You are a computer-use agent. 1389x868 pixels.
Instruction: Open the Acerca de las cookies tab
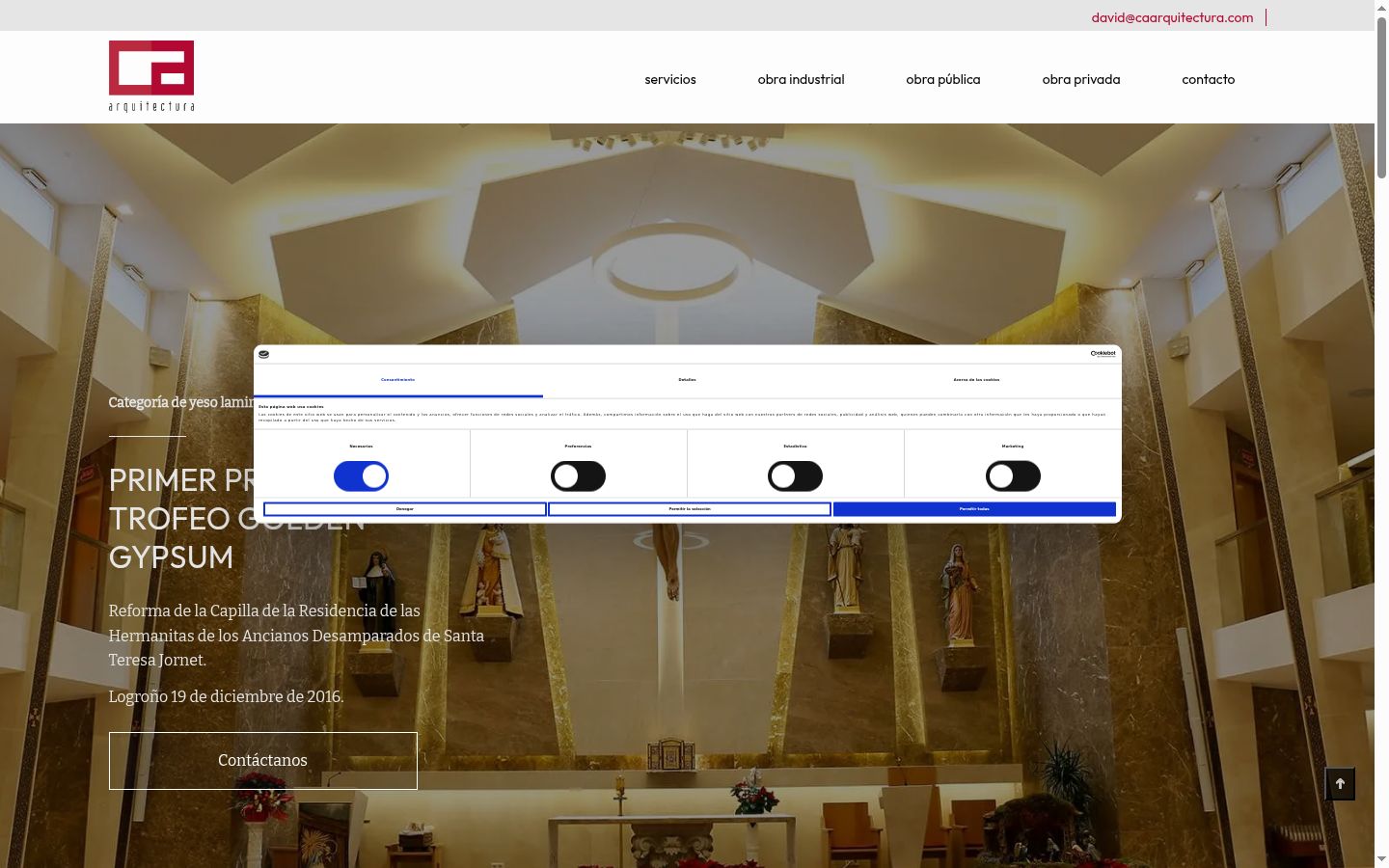tap(976, 380)
